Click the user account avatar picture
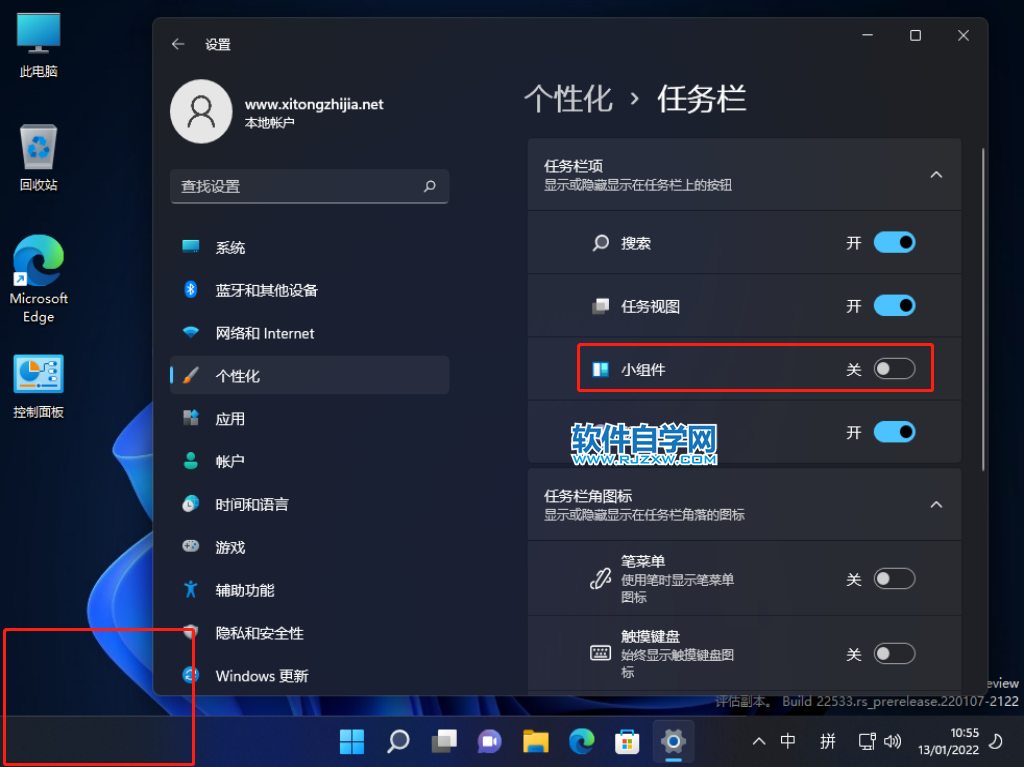The image size is (1024, 767). point(201,112)
